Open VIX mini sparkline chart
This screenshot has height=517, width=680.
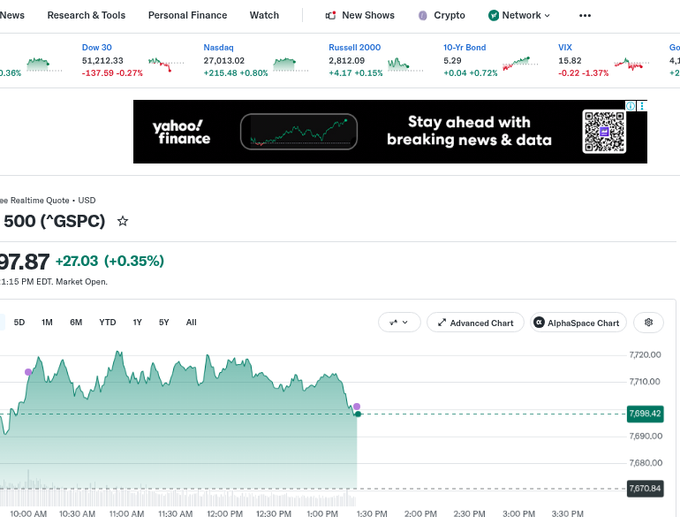pyautogui.click(x=632, y=64)
